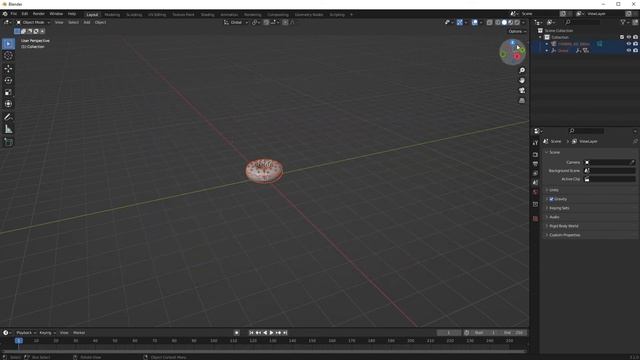This screenshot has height=360, width=640.
Task: Toggle viewport overlays button
Action: tap(474, 22)
